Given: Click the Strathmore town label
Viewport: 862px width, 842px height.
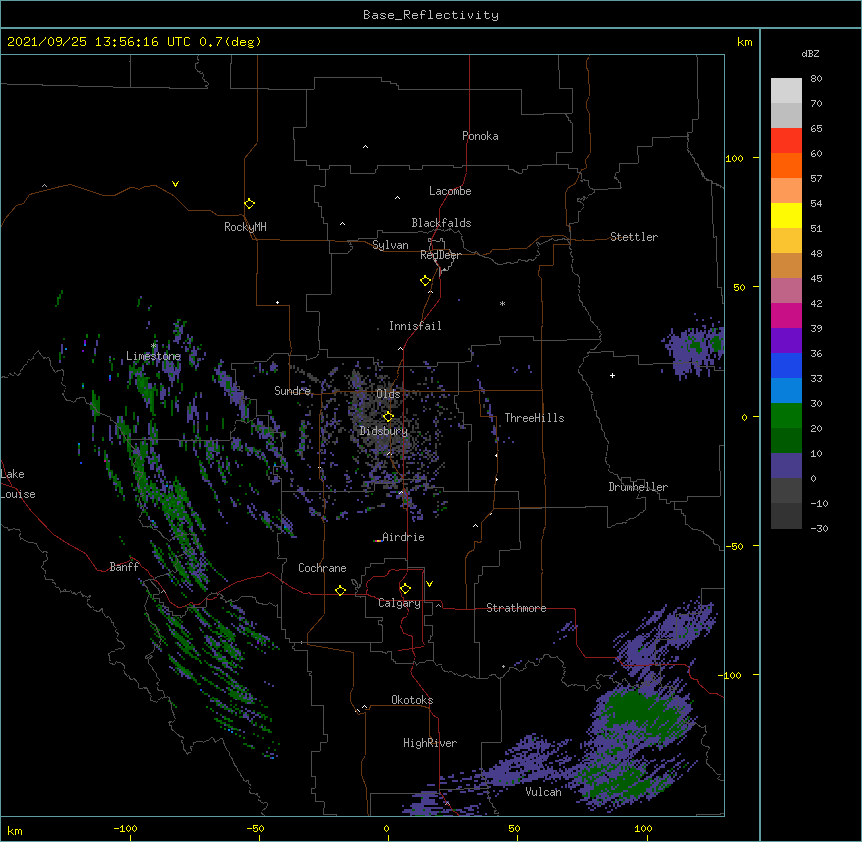Looking at the screenshot, I should (x=516, y=608).
